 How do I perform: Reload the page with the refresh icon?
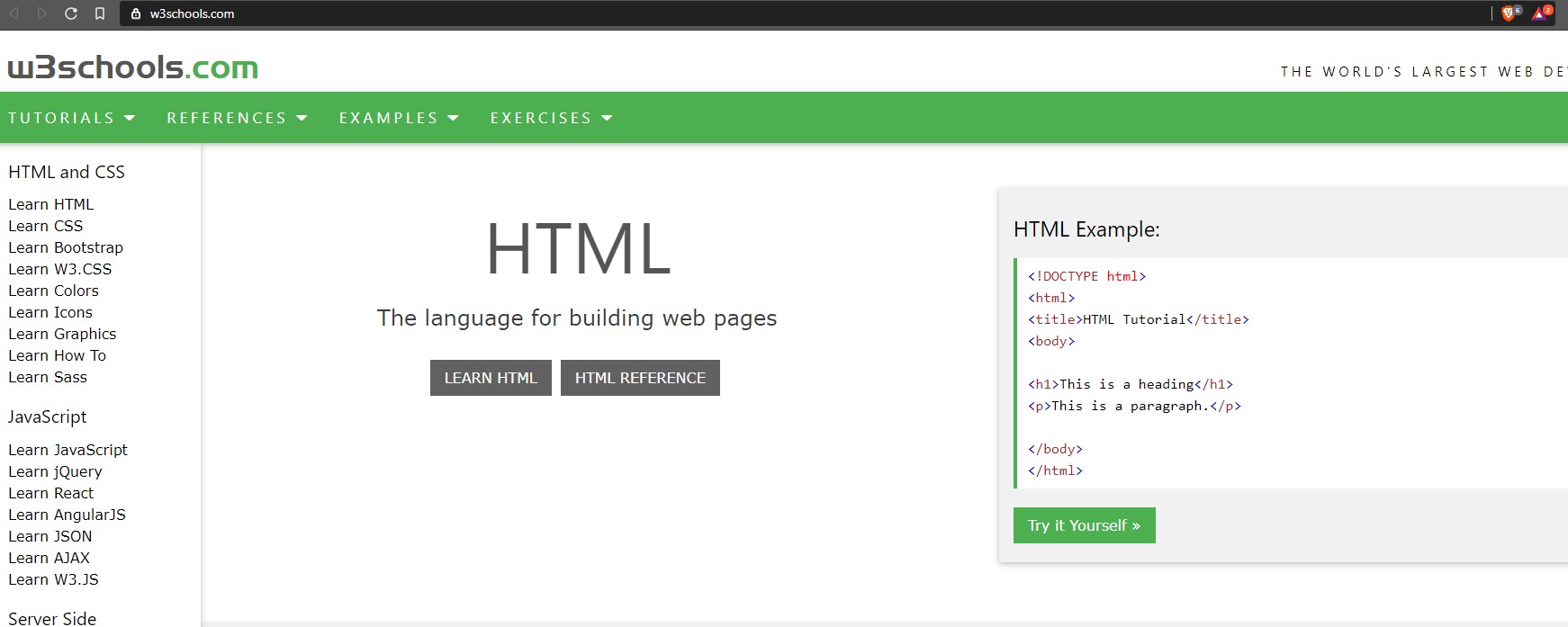pyautogui.click(x=71, y=13)
